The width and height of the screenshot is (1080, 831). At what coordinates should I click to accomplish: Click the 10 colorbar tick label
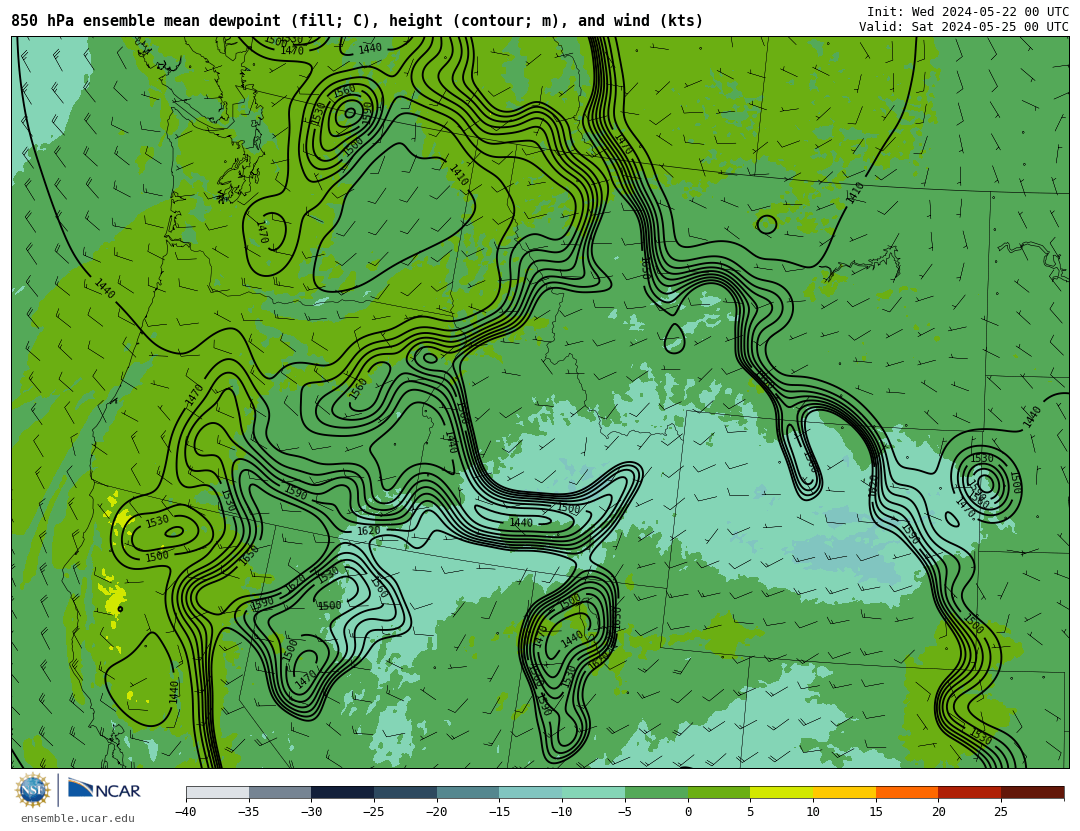click(x=813, y=812)
